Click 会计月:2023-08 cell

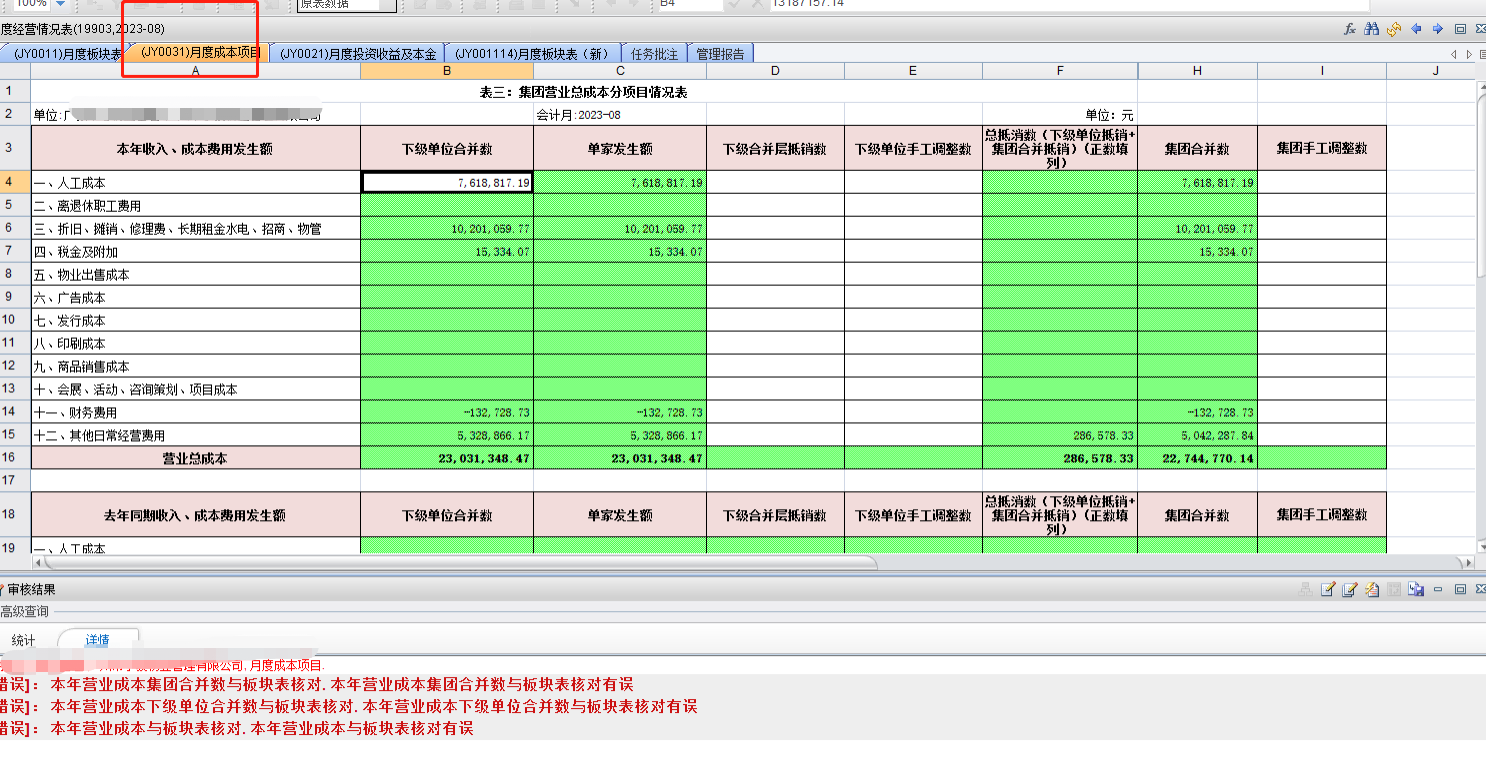point(620,115)
